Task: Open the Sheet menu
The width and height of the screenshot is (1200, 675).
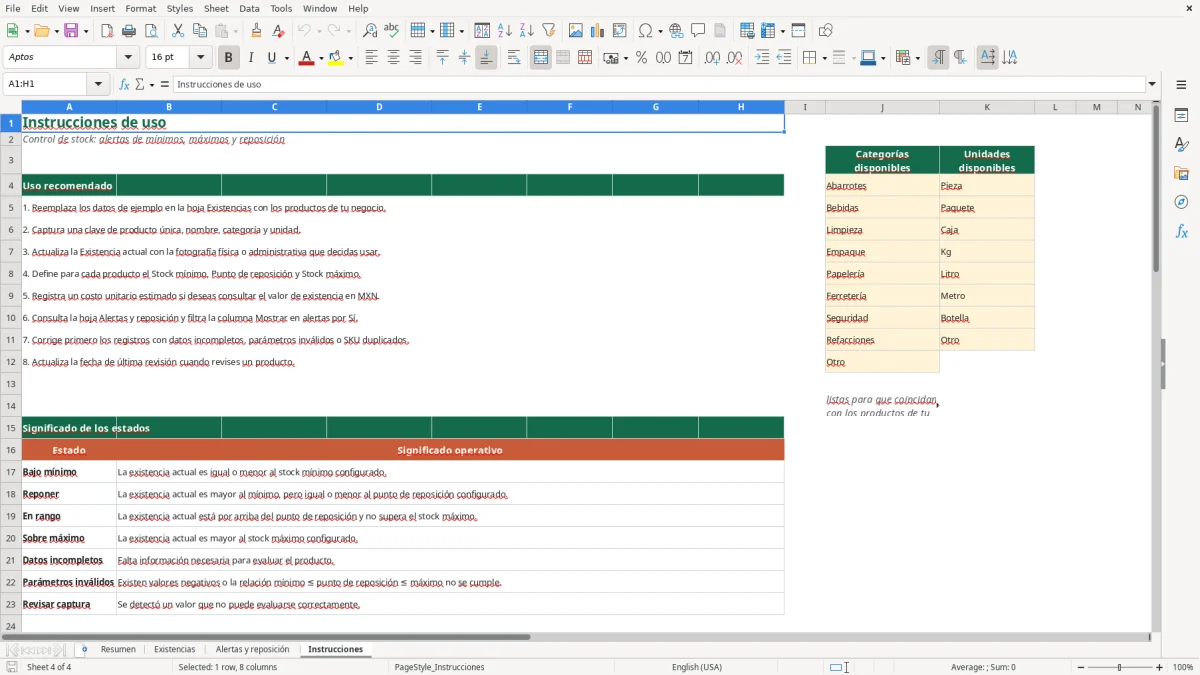Action: (x=216, y=8)
